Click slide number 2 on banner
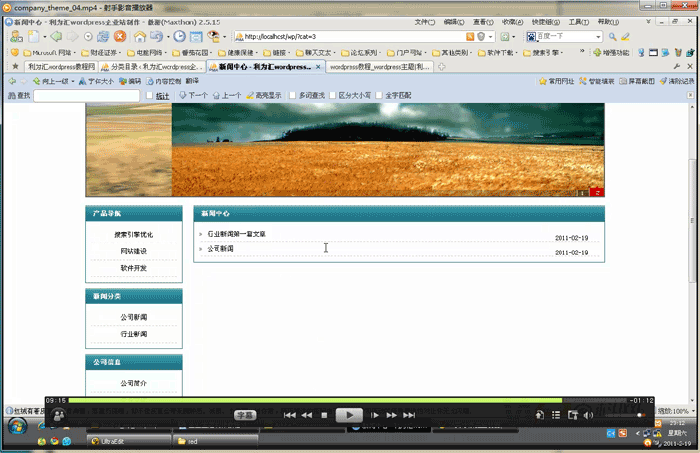700x453 pixels. point(597,192)
